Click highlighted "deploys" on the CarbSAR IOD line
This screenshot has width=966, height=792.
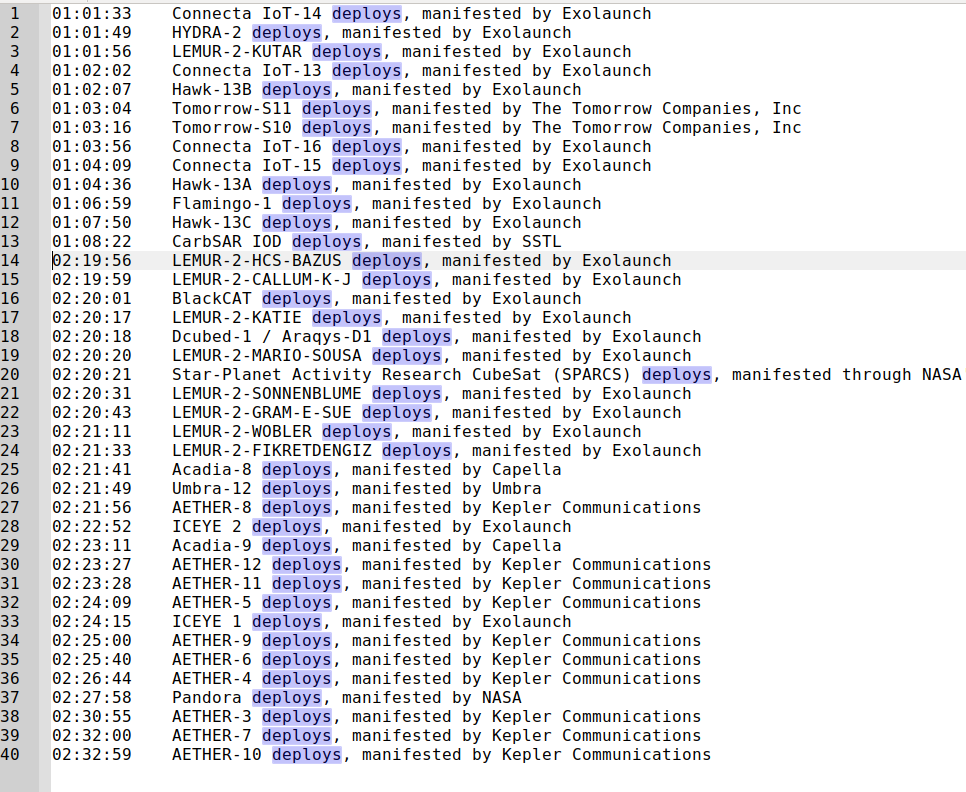click(x=326, y=242)
